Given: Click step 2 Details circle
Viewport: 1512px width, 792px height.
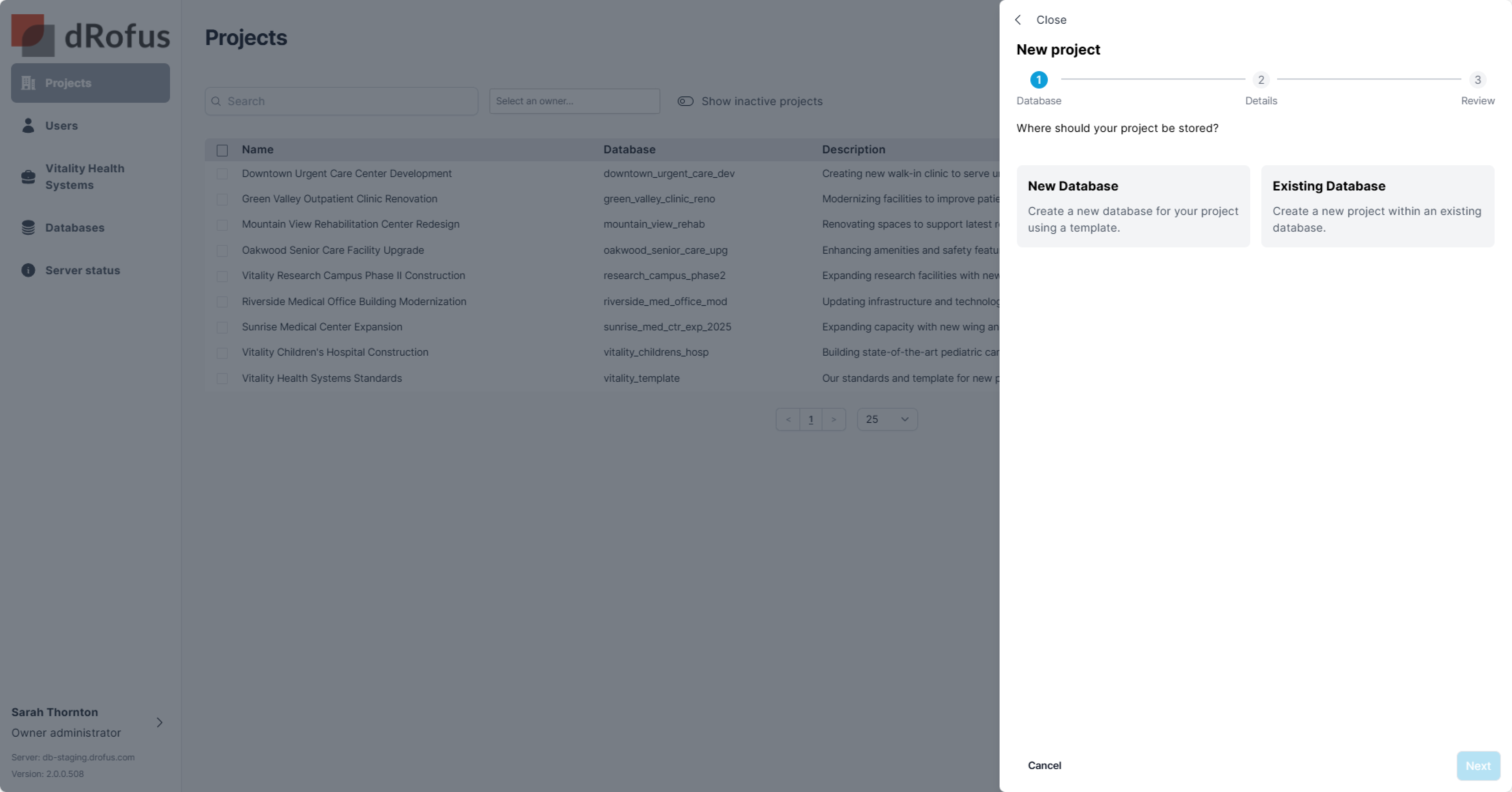Looking at the screenshot, I should click(x=1261, y=79).
